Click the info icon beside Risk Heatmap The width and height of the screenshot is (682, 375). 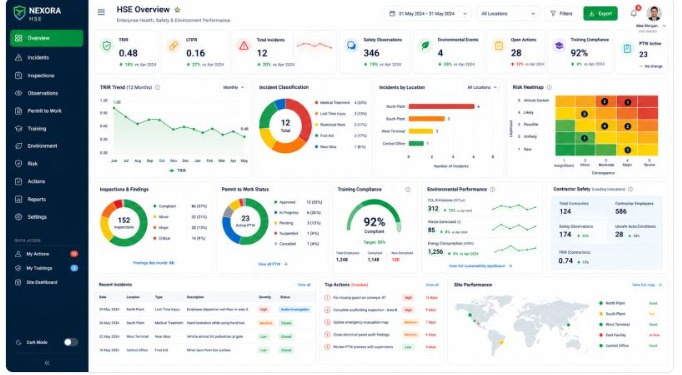pyautogui.click(x=549, y=87)
